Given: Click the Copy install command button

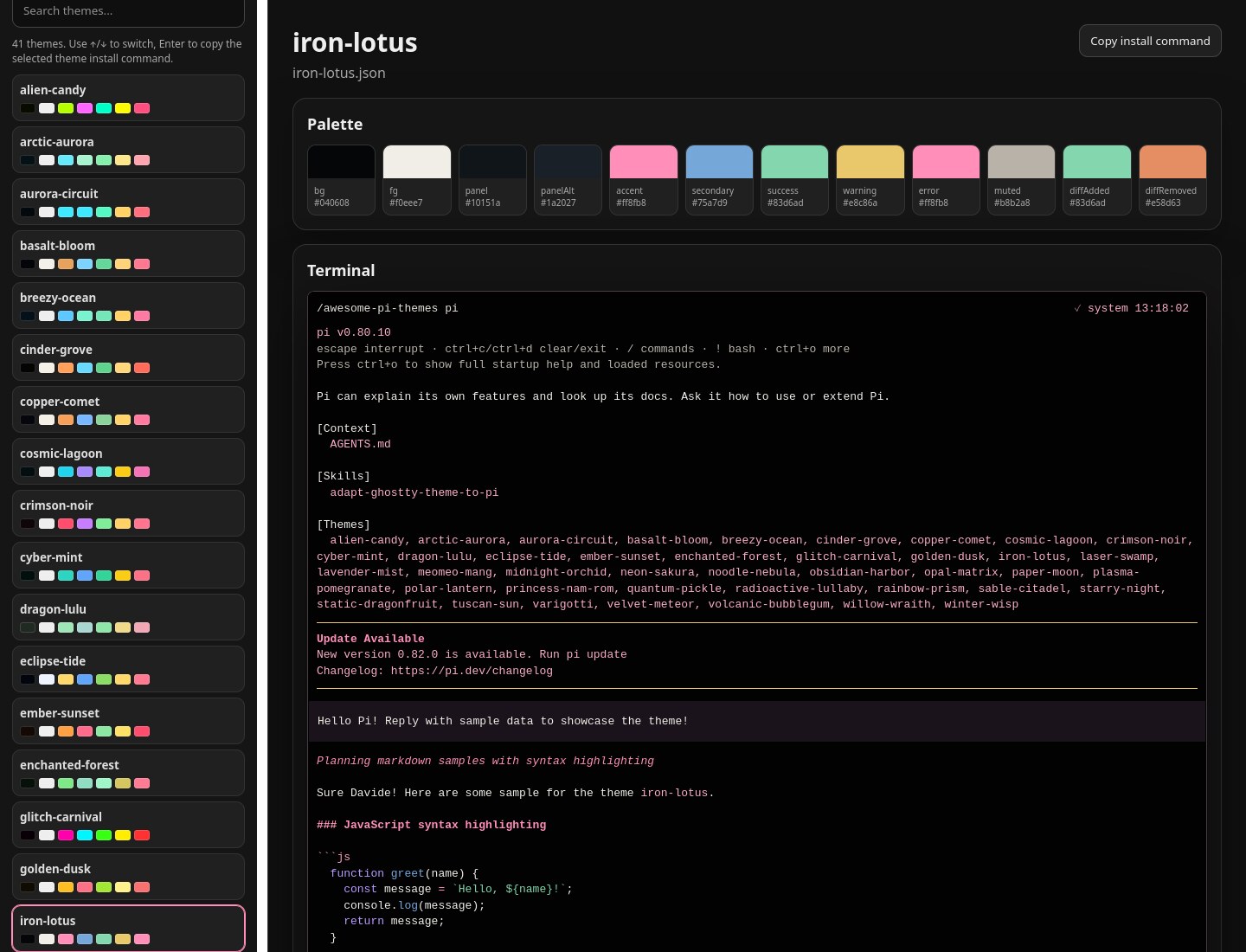Looking at the screenshot, I should (1150, 41).
